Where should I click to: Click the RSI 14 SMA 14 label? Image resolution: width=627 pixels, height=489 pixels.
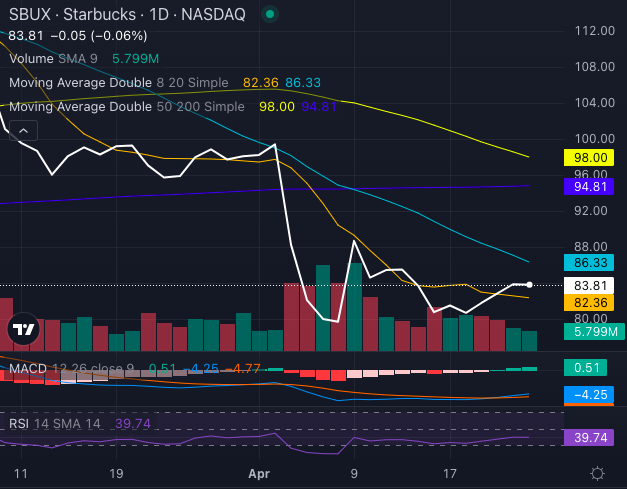pyautogui.click(x=55, y=424)
